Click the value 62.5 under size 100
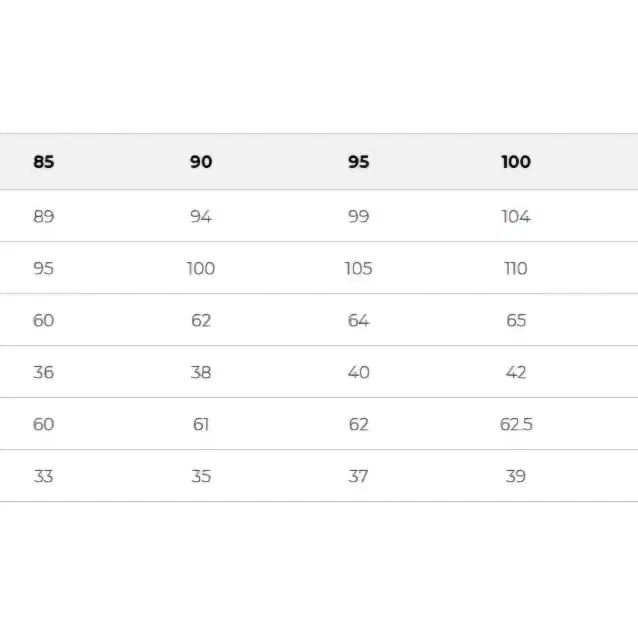 [x=516, y=424]
